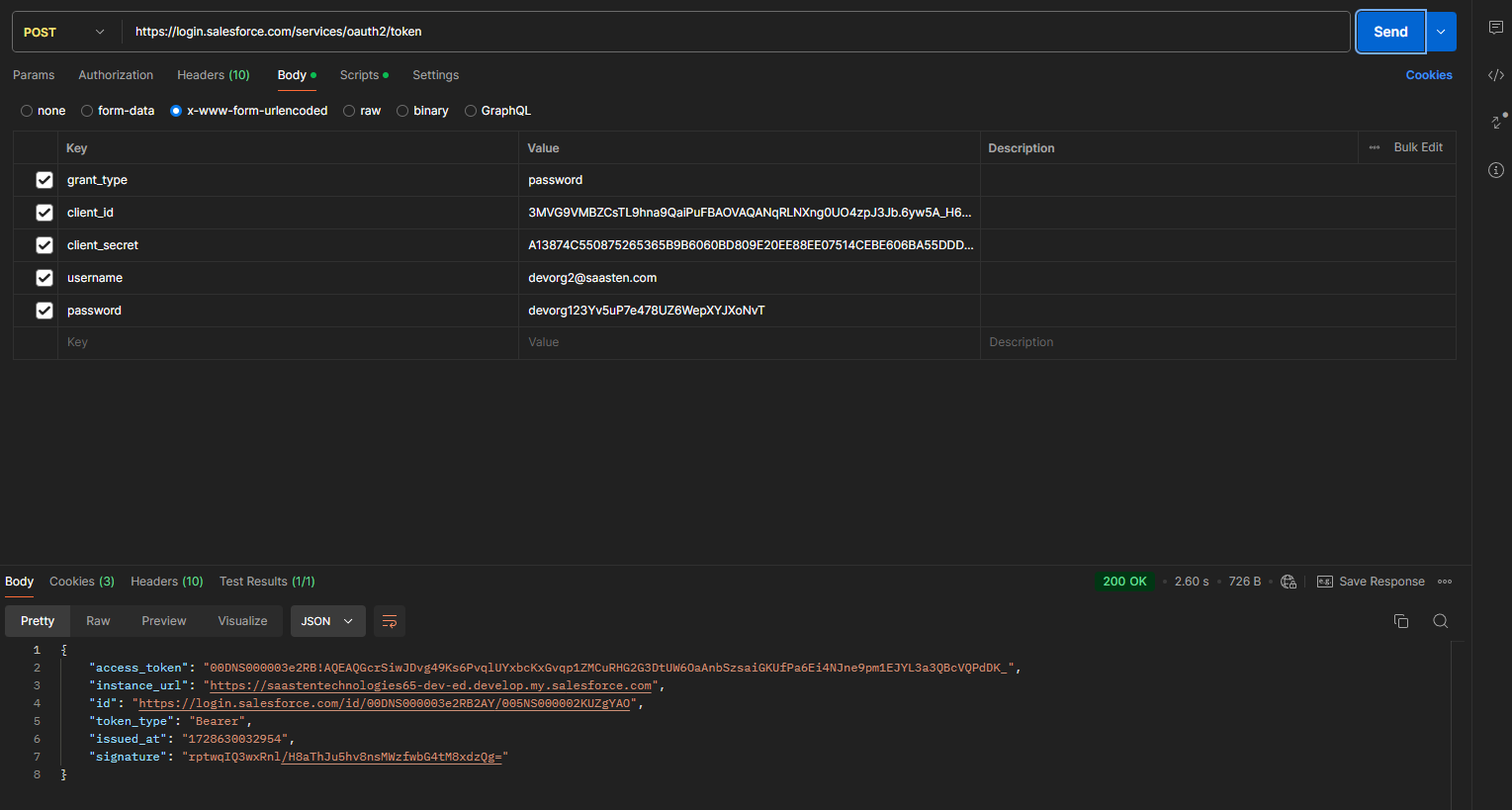Click the client_secret value starting with A13874
Image resolution: width=1512 pixels, height=810 pixels.
tap(750, 245)
